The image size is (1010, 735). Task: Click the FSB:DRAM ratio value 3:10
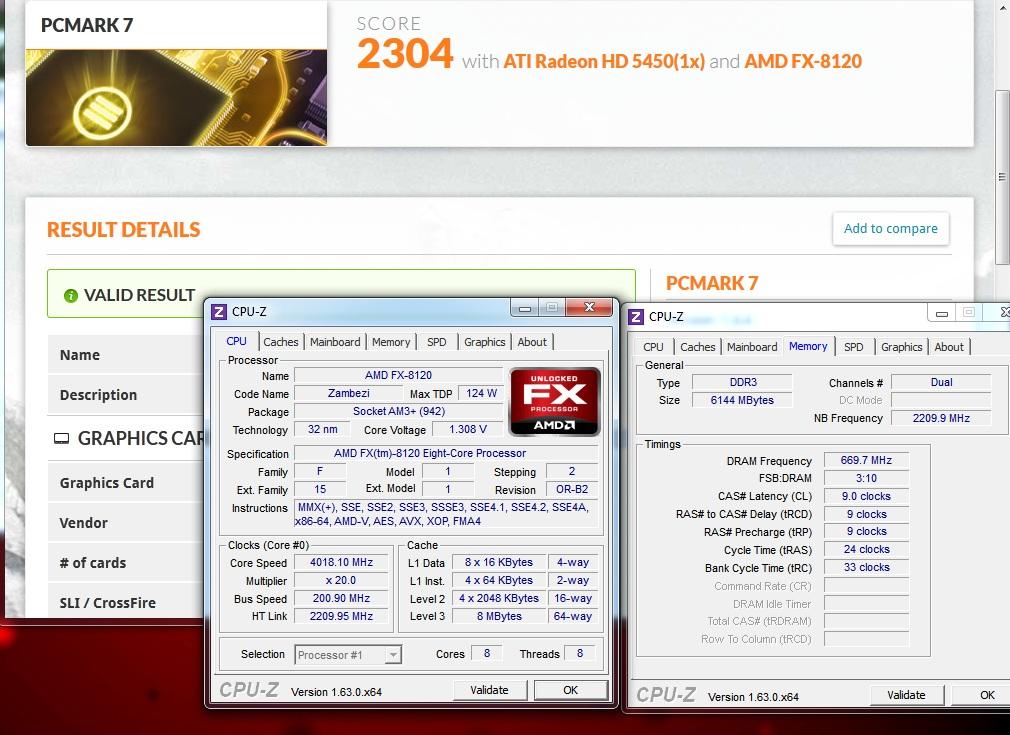click(x=866, y=479)
